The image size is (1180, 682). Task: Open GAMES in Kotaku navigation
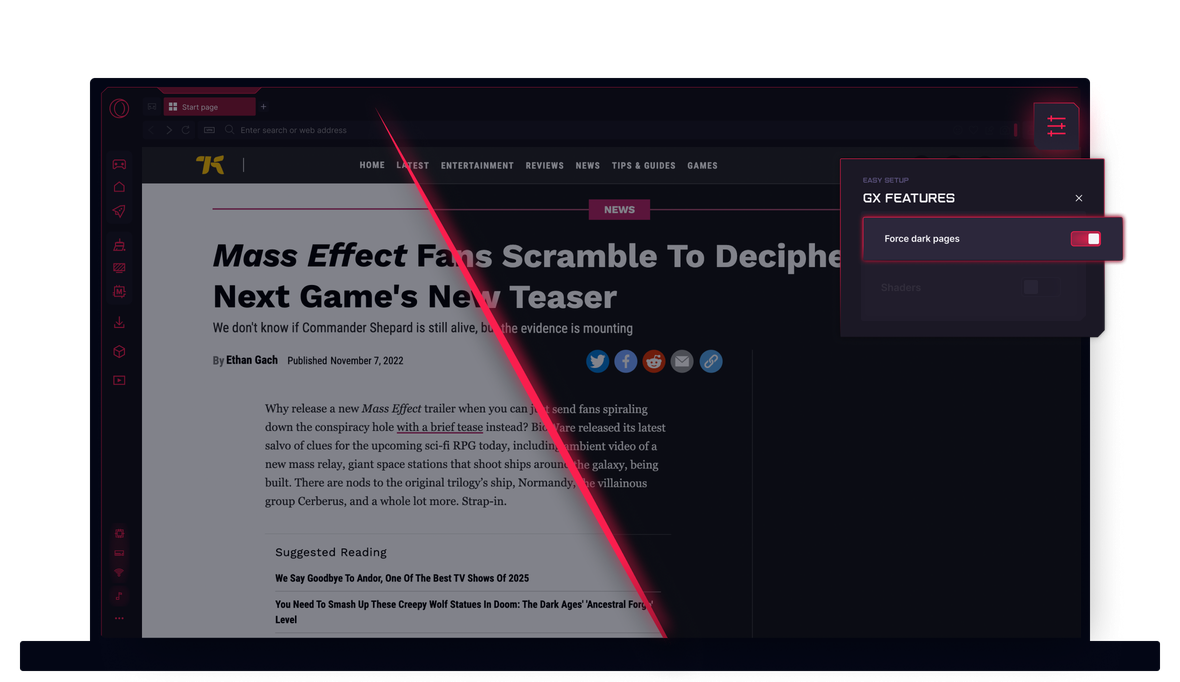702,166
